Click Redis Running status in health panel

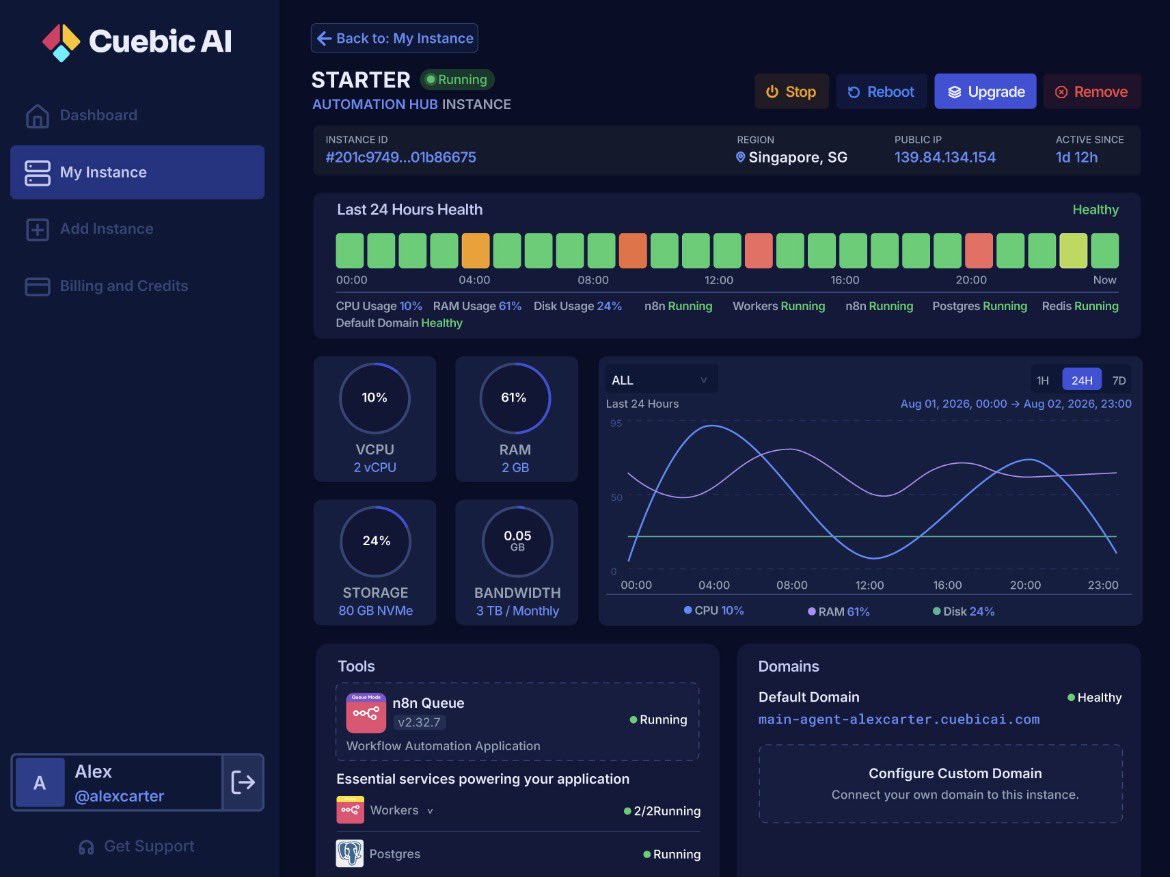click(x=1080, y=306)
